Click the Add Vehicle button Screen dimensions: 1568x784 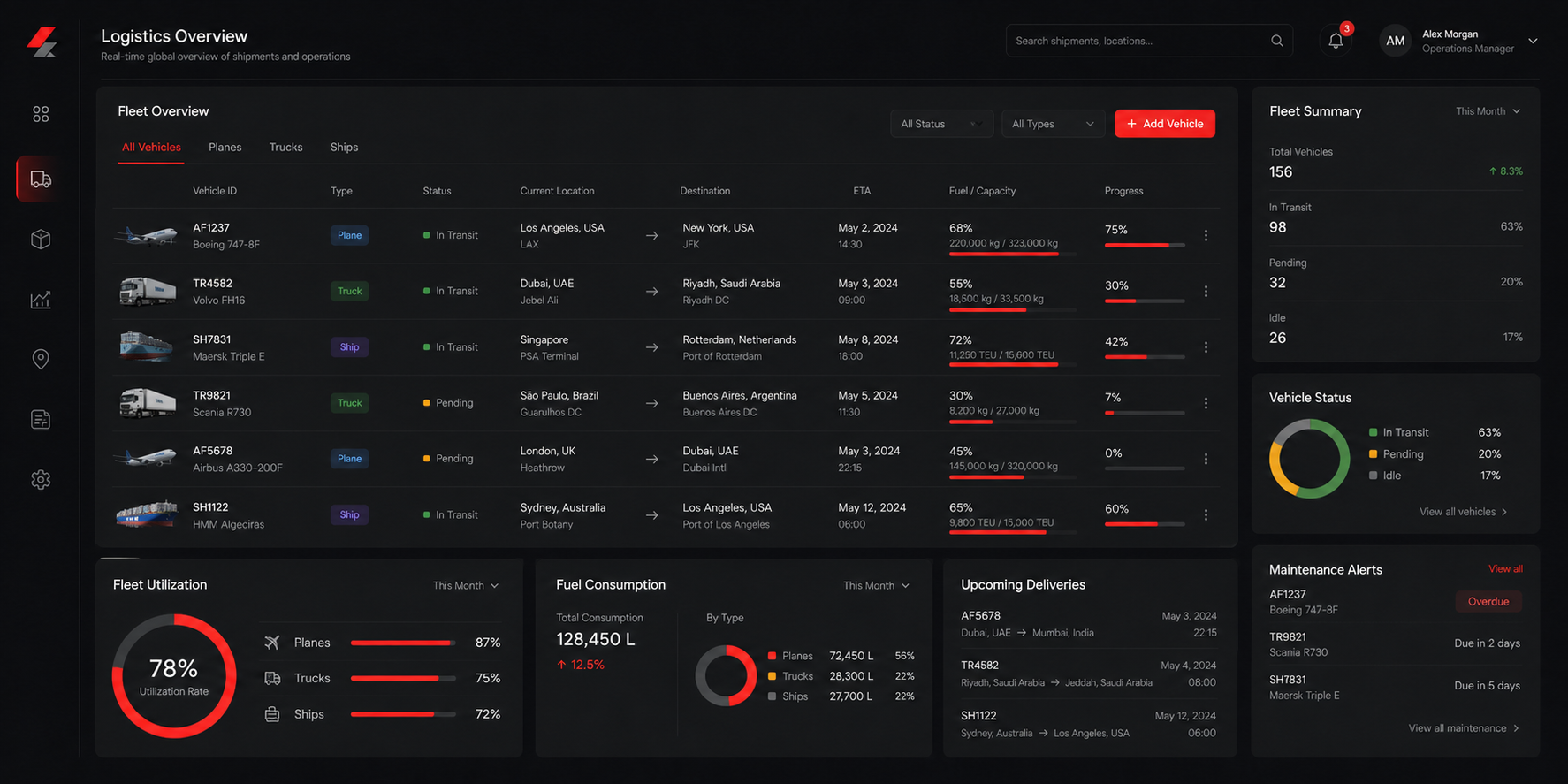(x=1164, y=124)
